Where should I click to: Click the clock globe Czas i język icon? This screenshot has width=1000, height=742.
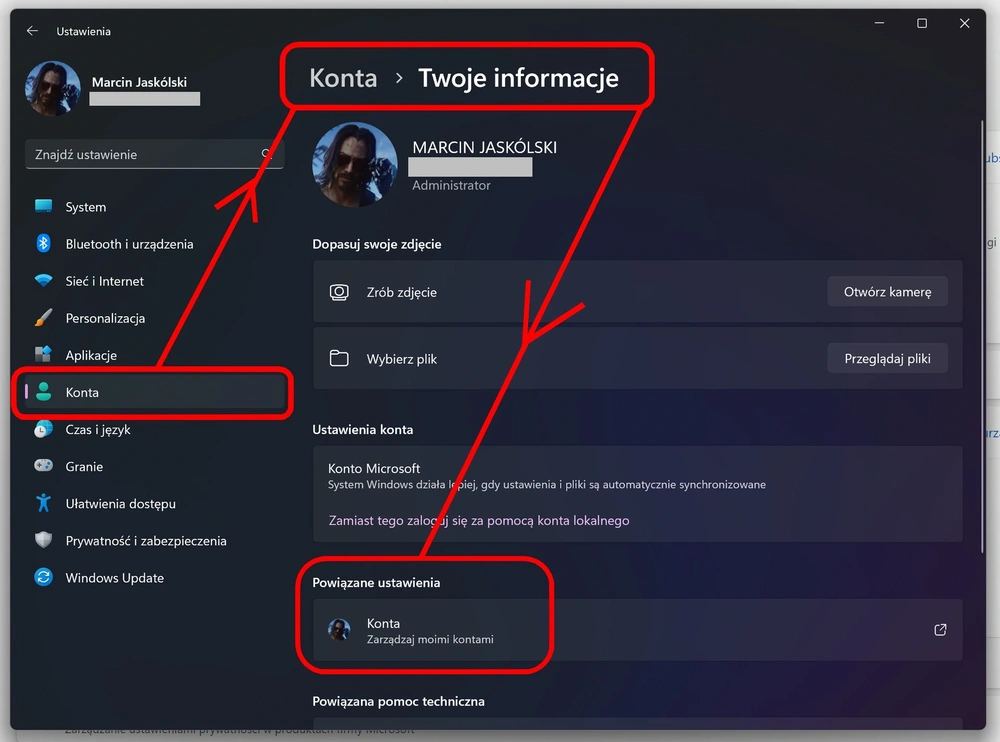point(43,429)
